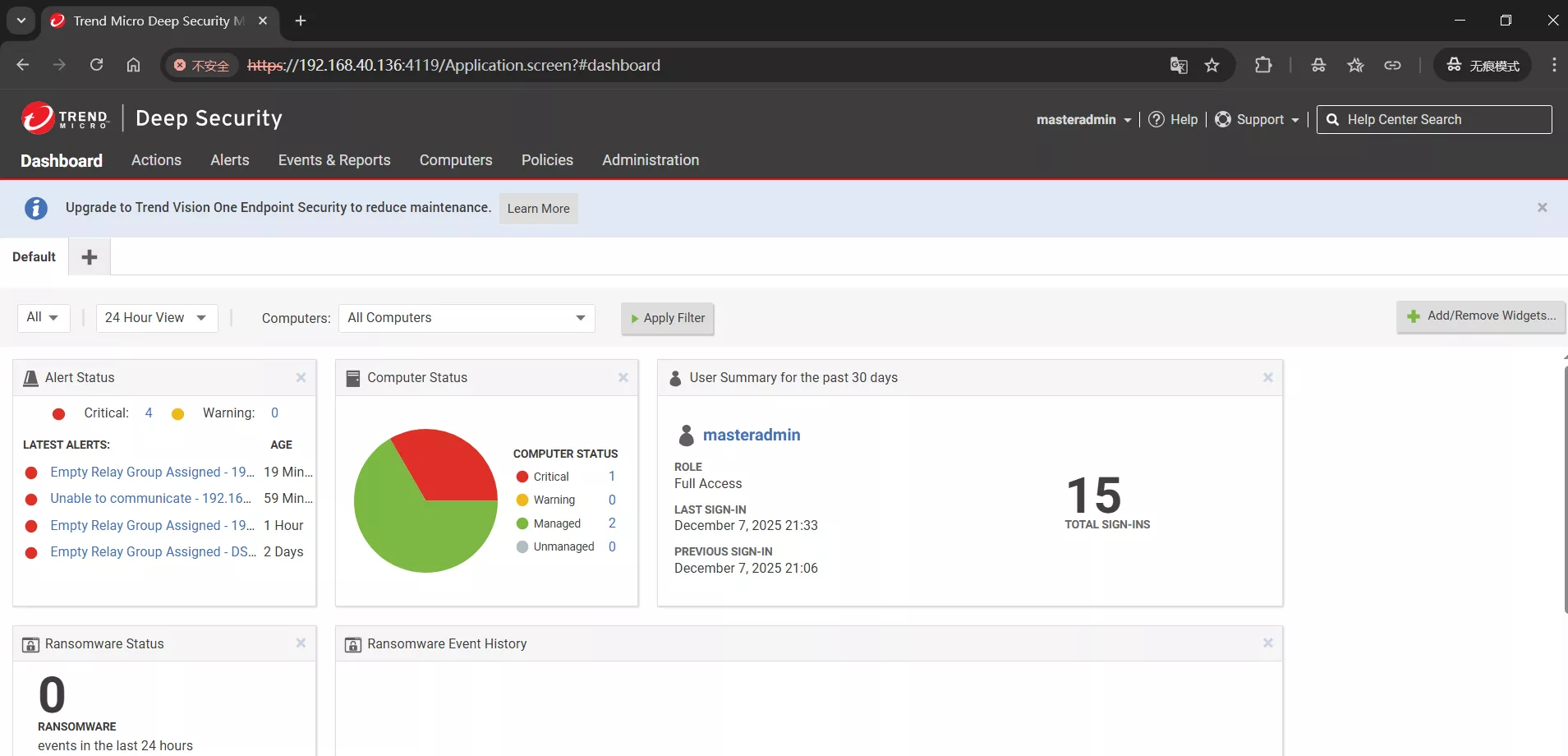
Task: Click the browser translate page icon
Action: tap(1179, 66)
